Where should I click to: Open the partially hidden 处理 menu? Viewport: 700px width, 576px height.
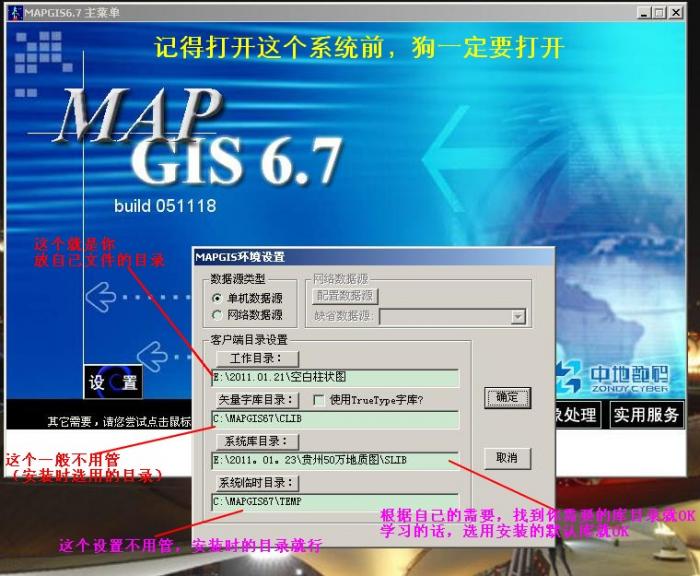[578, 415]
